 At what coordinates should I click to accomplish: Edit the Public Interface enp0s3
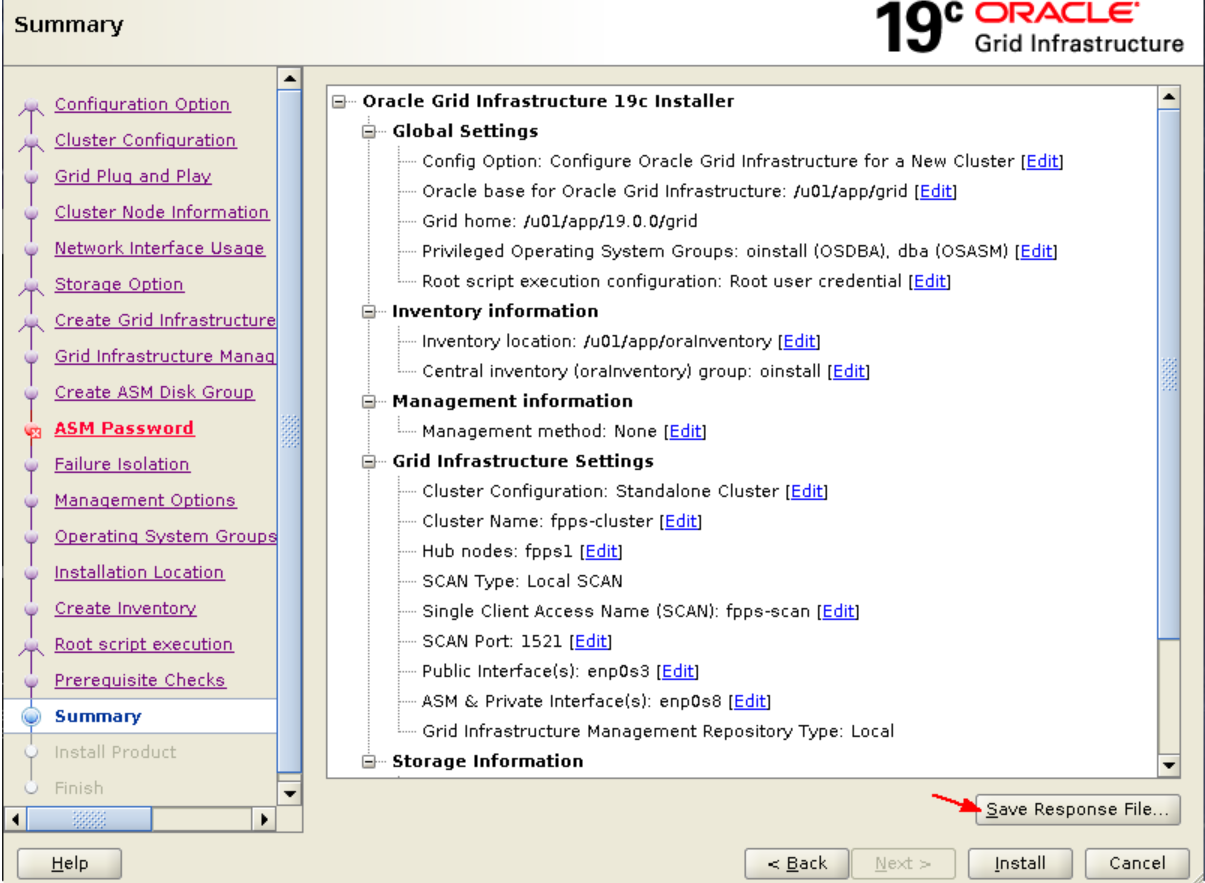click(678, 671)
